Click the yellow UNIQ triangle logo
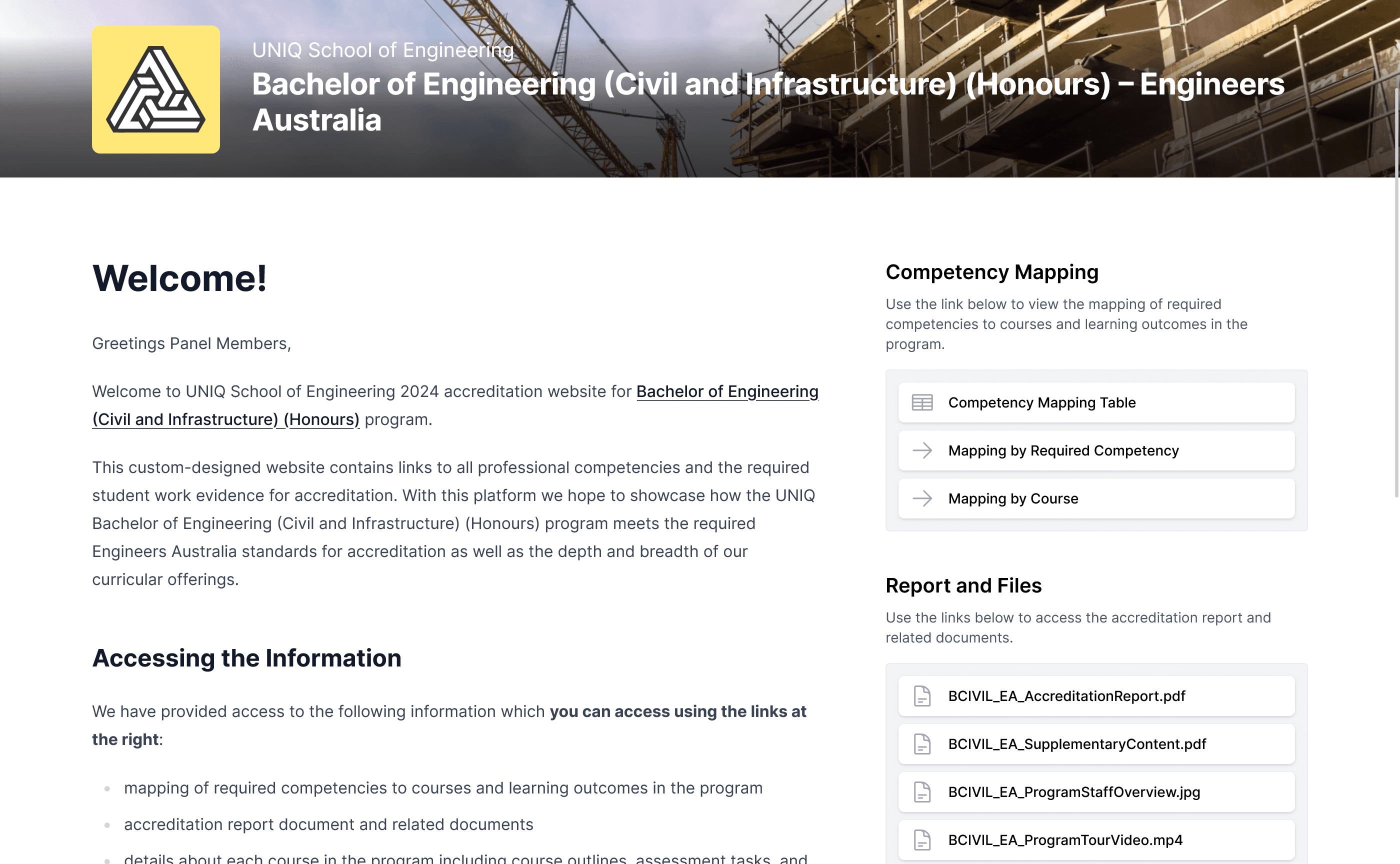The image size is (1400, 864). pos(155,89)
